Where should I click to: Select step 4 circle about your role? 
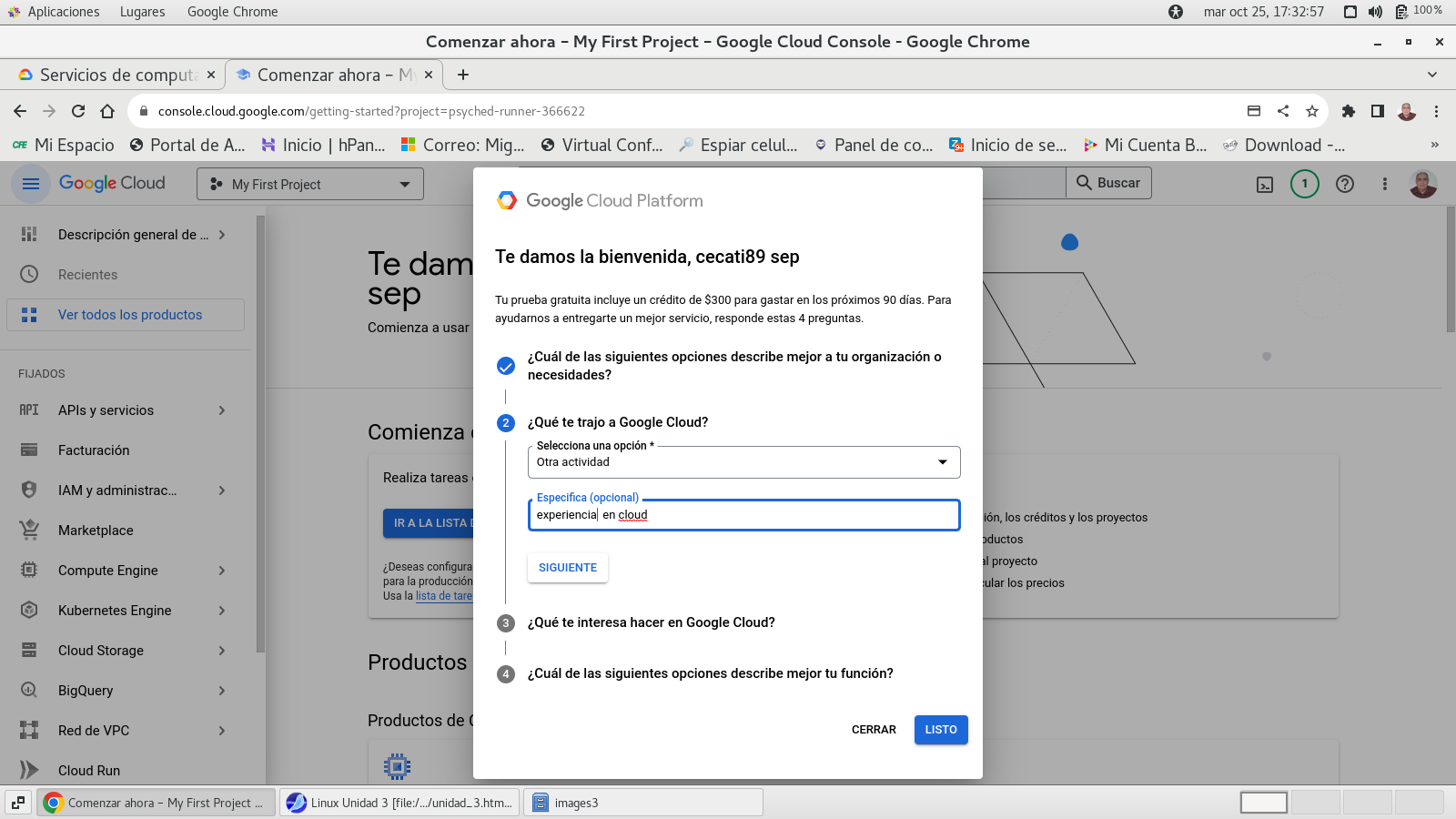click(x=506, y=674)
